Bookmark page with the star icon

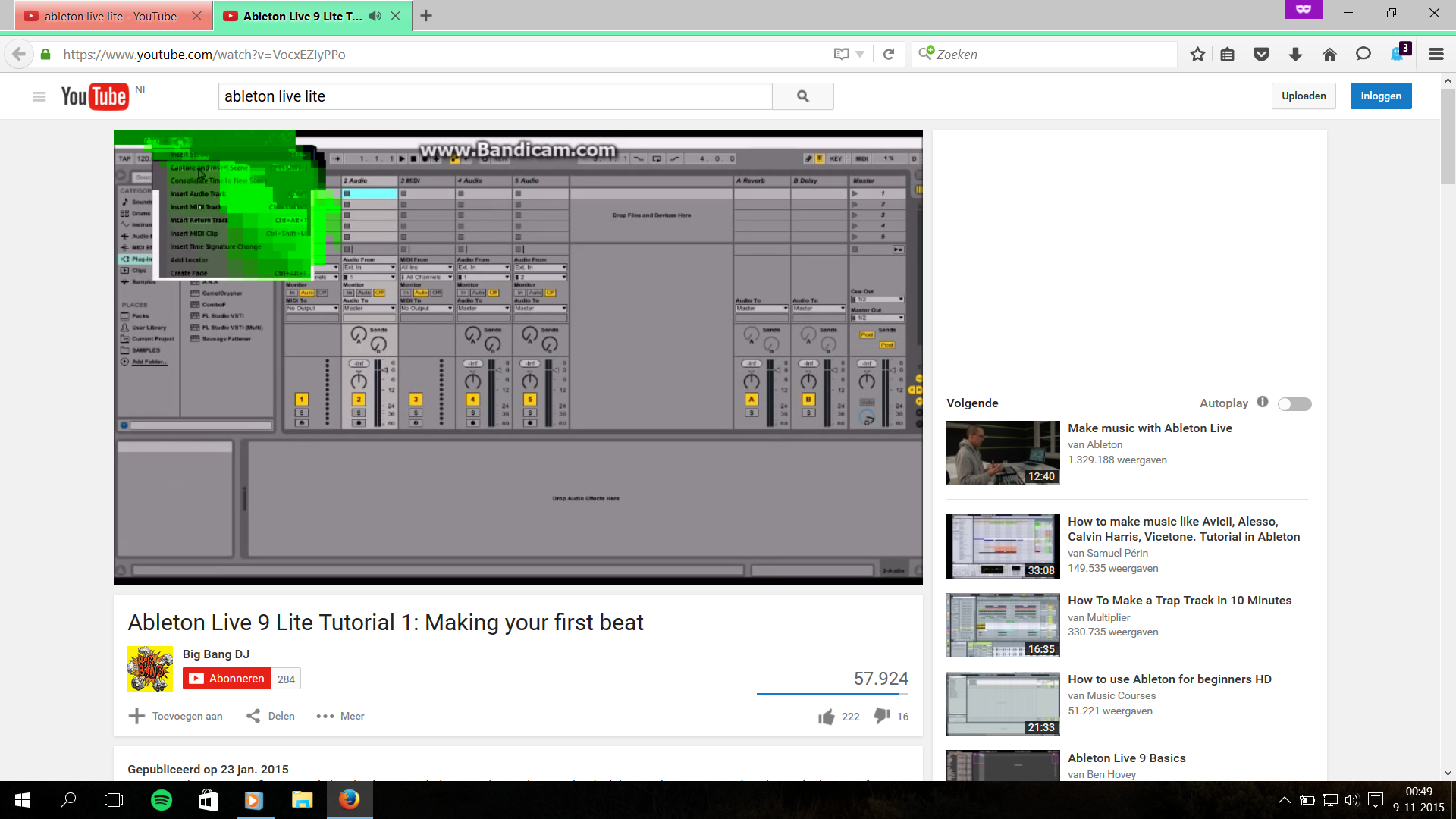pos(1197,55)
